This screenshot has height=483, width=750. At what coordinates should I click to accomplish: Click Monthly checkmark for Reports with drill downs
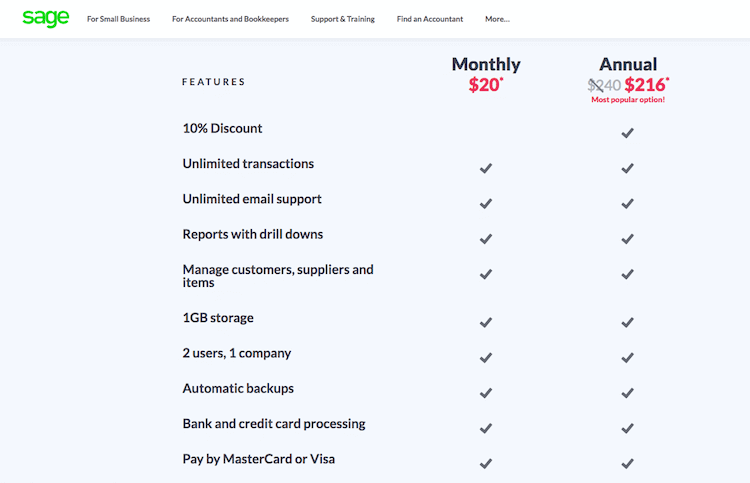(486, 239)
